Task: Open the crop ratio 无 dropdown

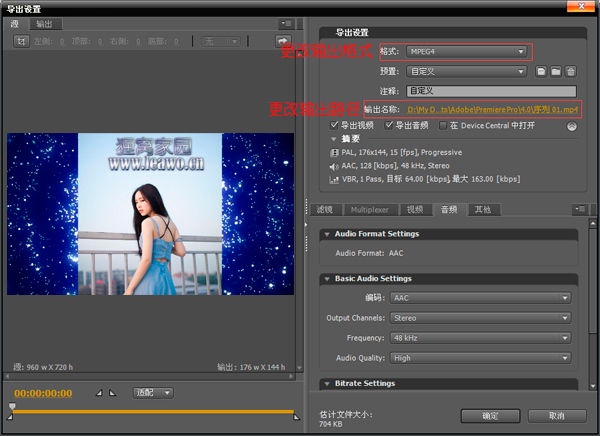Action: point(221,41)
